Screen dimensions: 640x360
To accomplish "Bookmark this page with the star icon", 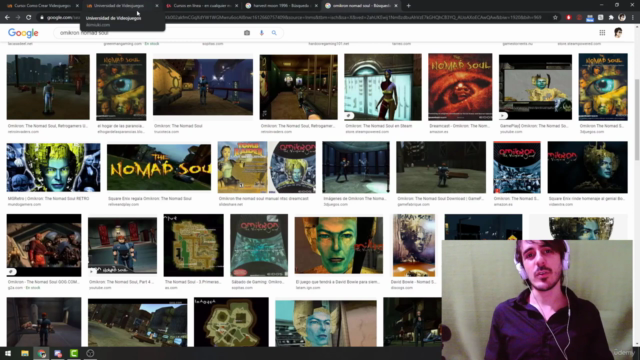I will tap(555, 18).
